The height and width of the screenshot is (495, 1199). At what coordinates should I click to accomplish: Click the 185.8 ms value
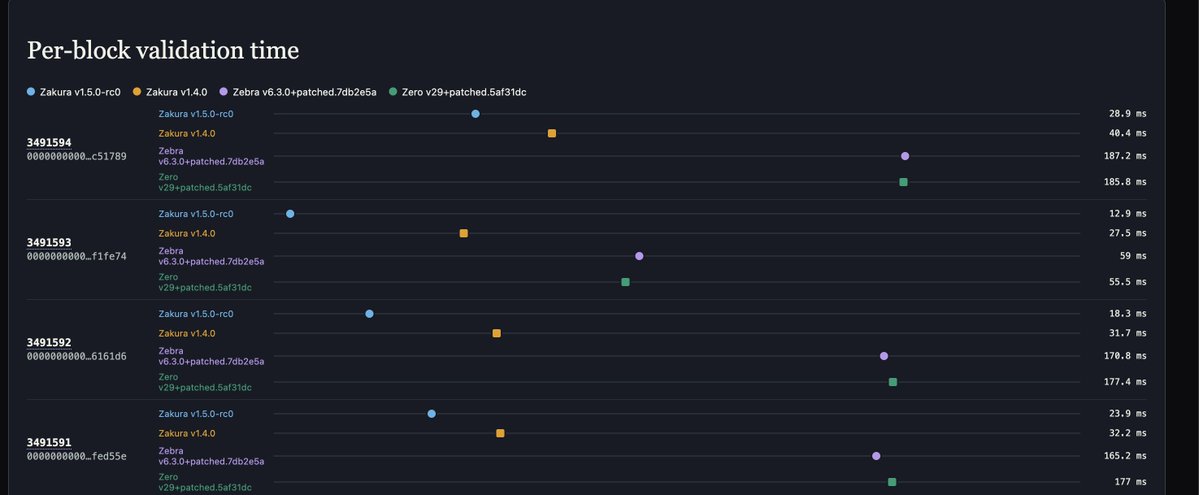(x=1125, y=182)
